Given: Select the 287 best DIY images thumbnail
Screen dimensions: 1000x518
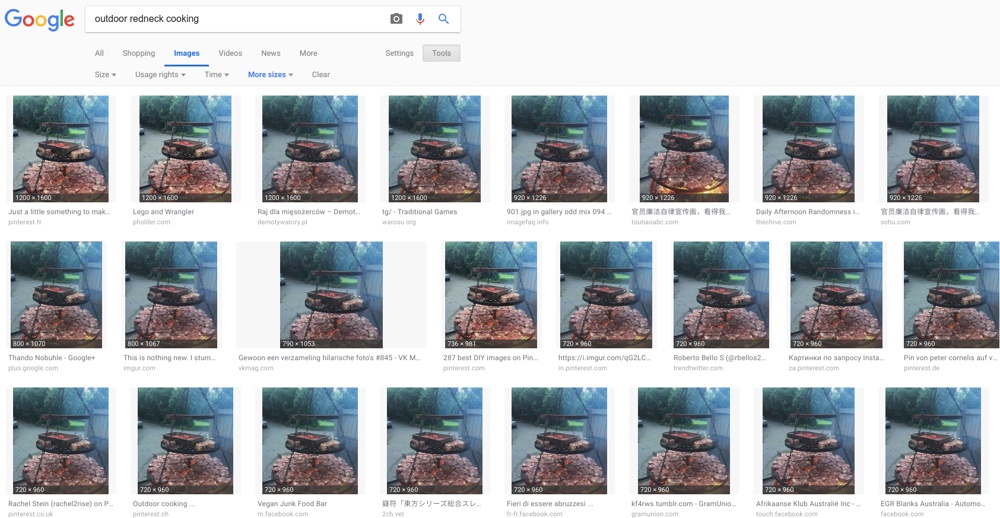Looking at the screenshot, I should click(491, 295).
